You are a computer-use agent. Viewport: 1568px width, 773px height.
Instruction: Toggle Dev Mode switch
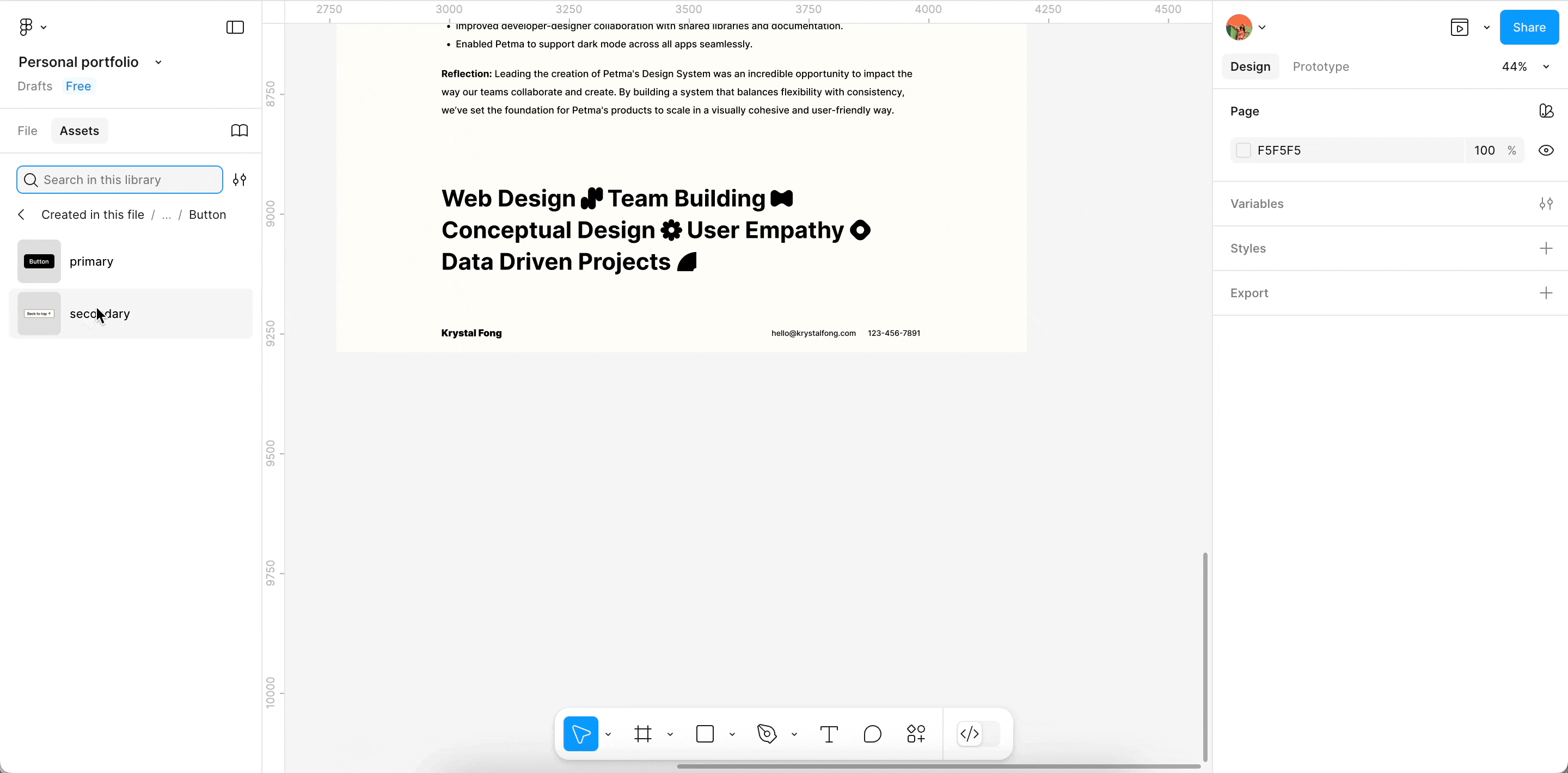978,734
